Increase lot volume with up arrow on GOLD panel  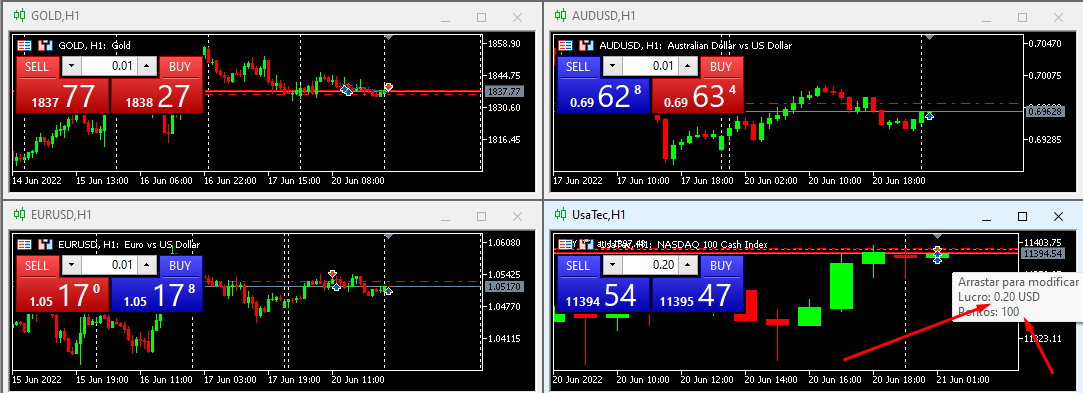coord(147,66)
